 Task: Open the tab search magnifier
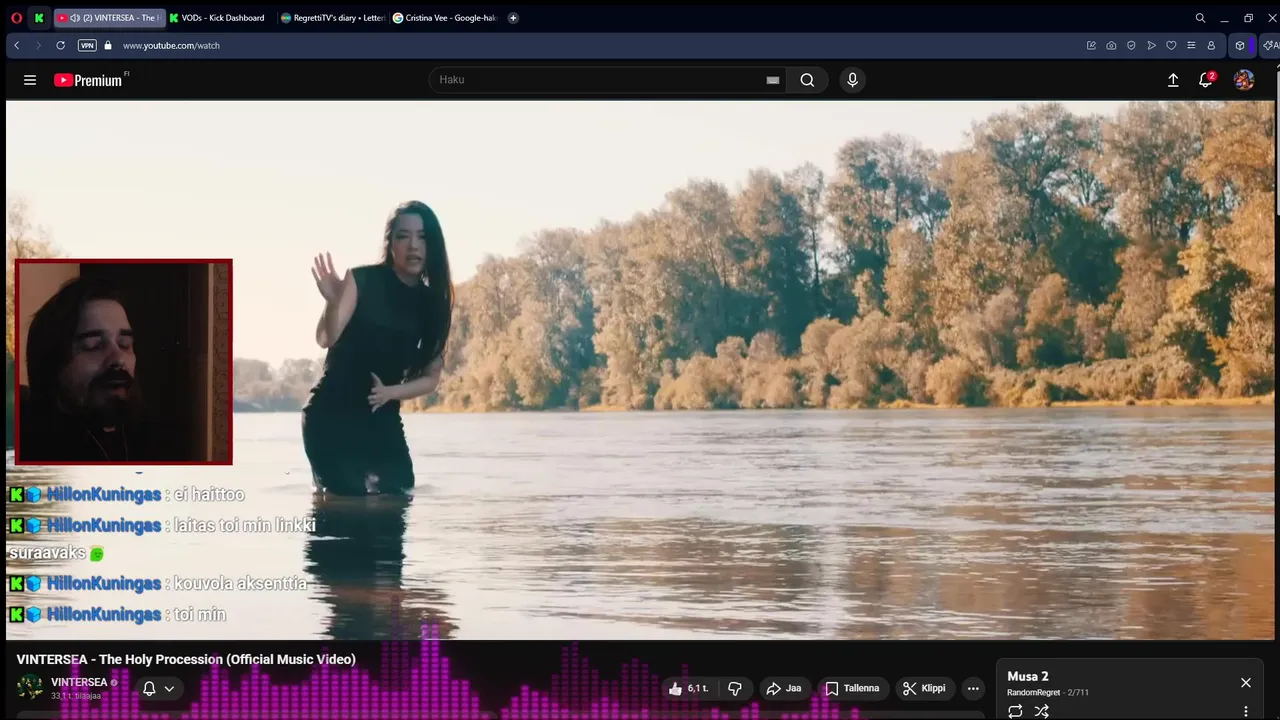[x=1200, y=18]
